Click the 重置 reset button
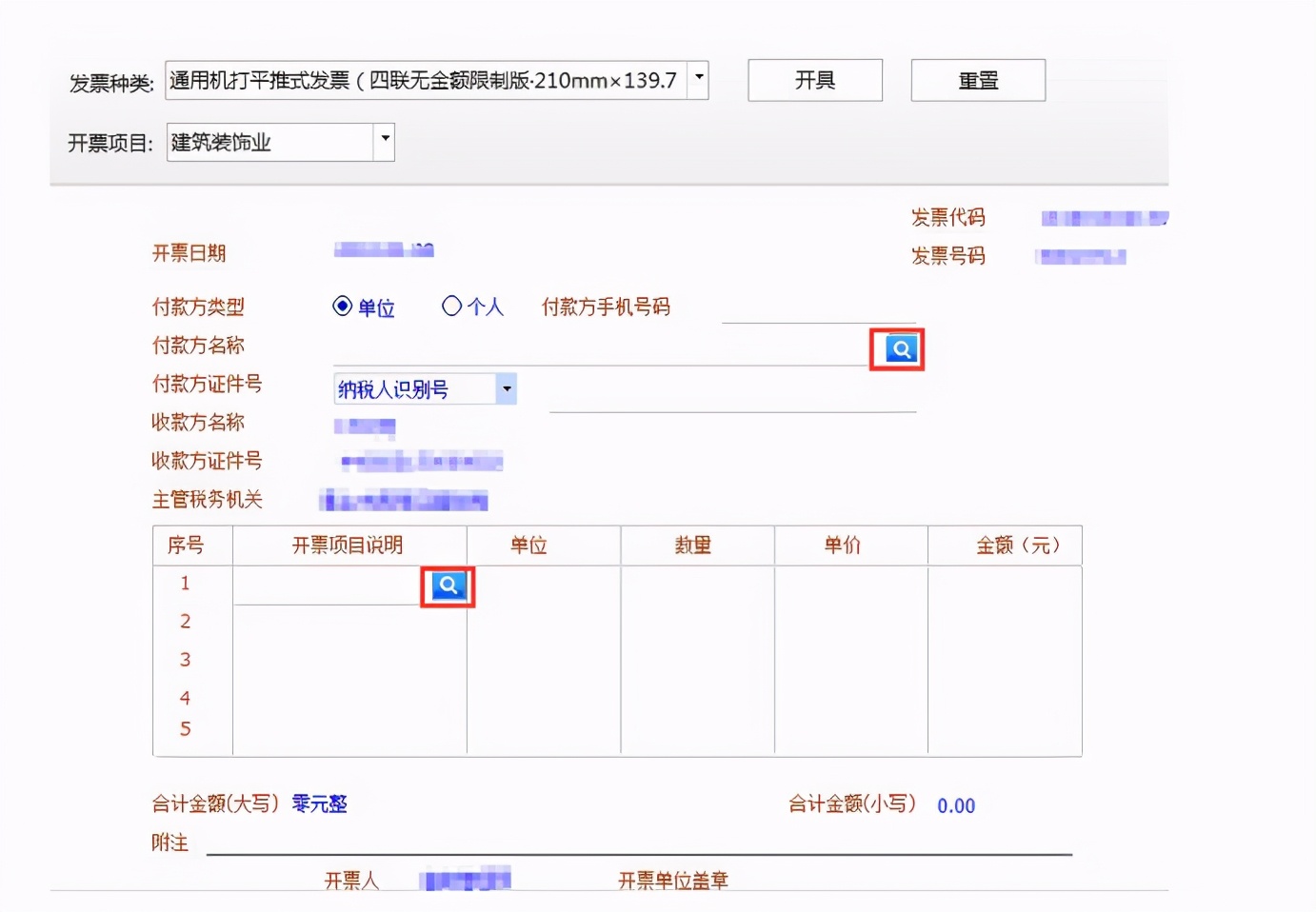Image resolution: width=1316 pixels, height=912 pixels. coord(978,80)
